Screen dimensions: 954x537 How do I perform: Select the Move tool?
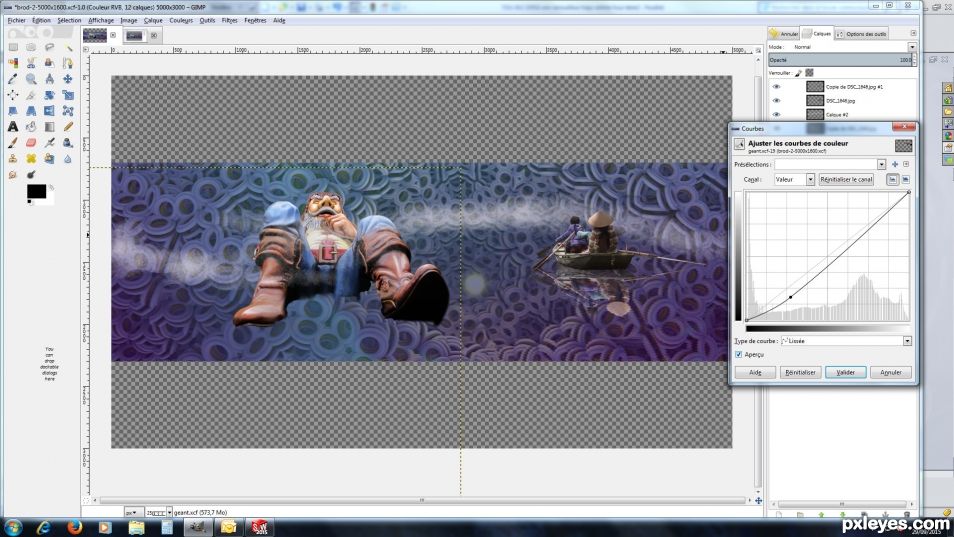68,79
